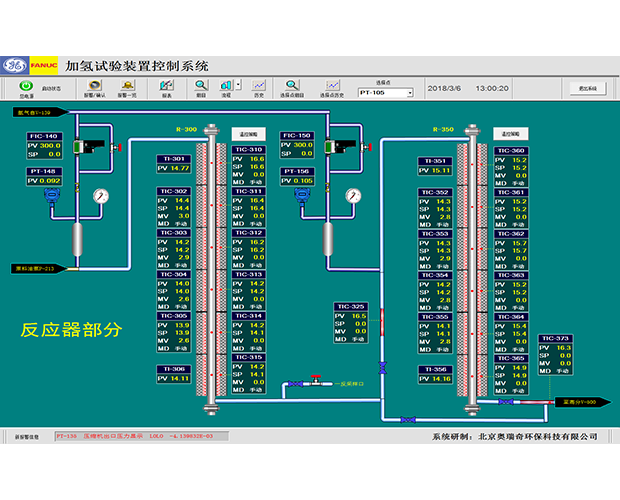
Task: Select the TI-356 reading 14.16
Action: (440, 379)
